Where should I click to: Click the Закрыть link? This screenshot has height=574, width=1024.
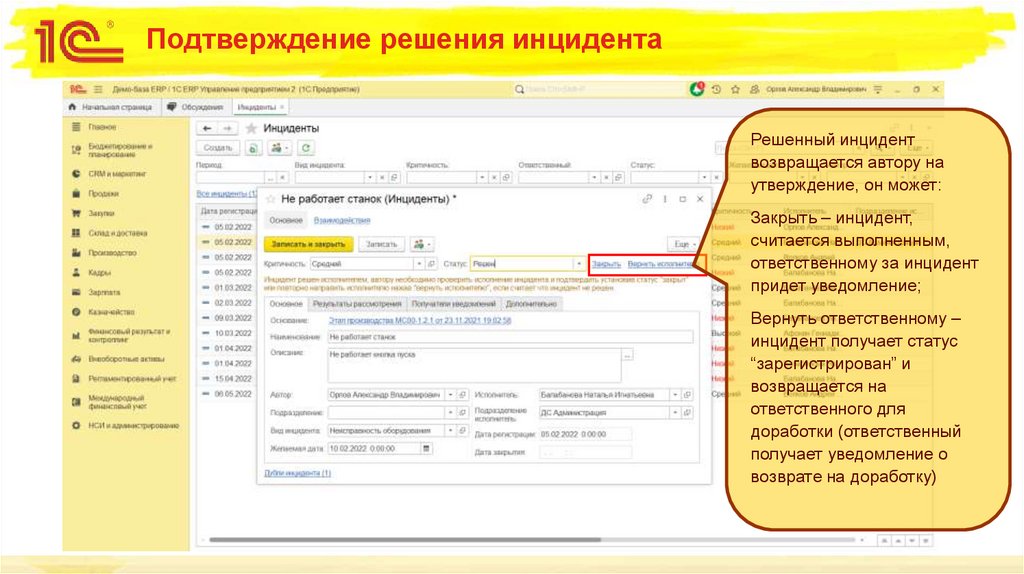click(x=606, y=264)
